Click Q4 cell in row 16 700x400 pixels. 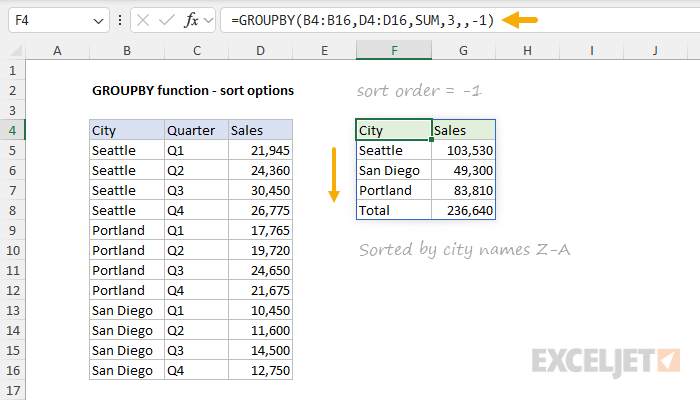tap(196, 371)
